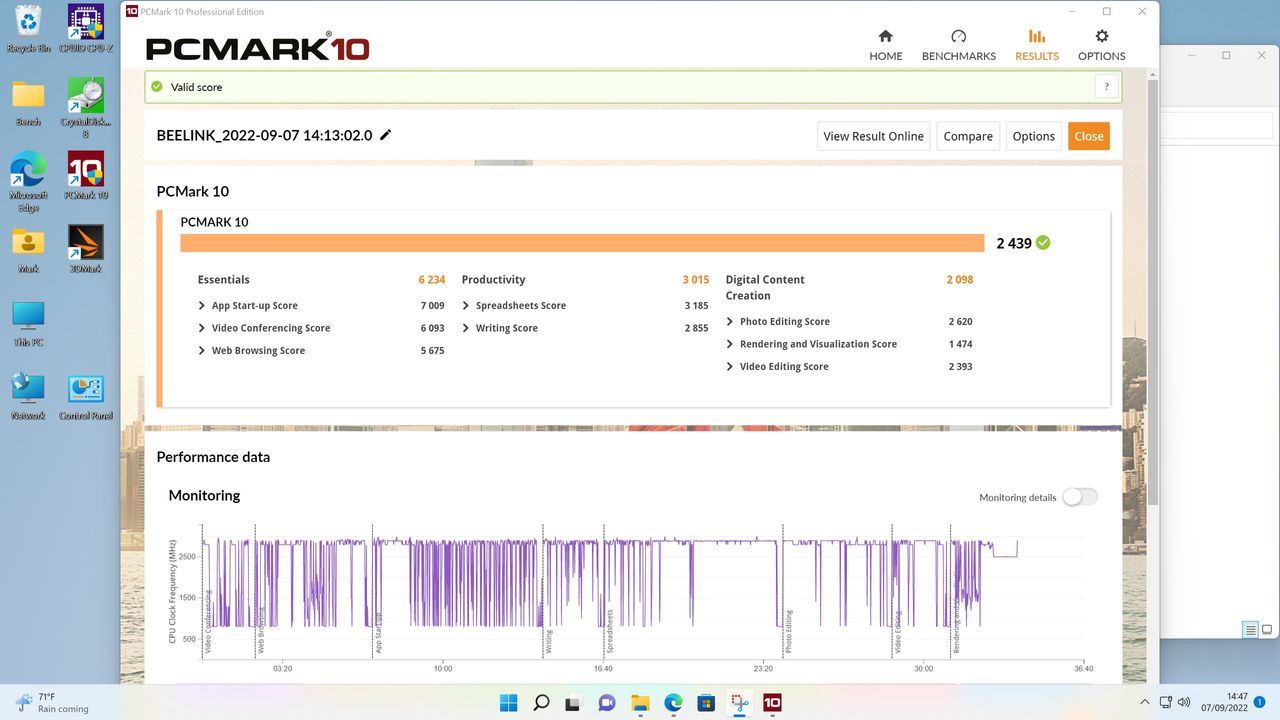Select the PCMark 10 desktop shortcut
This screenshot has width=1280, height=720.
86,176
